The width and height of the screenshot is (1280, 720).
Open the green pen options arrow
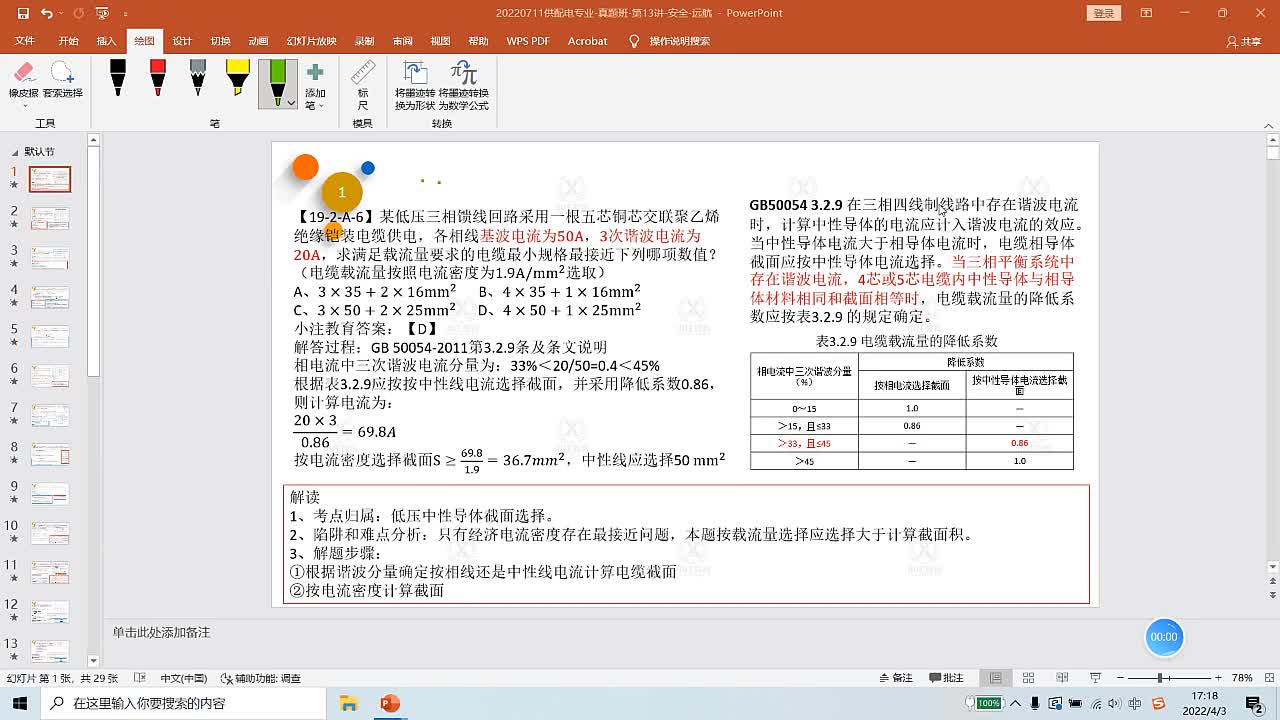(291, 102)
